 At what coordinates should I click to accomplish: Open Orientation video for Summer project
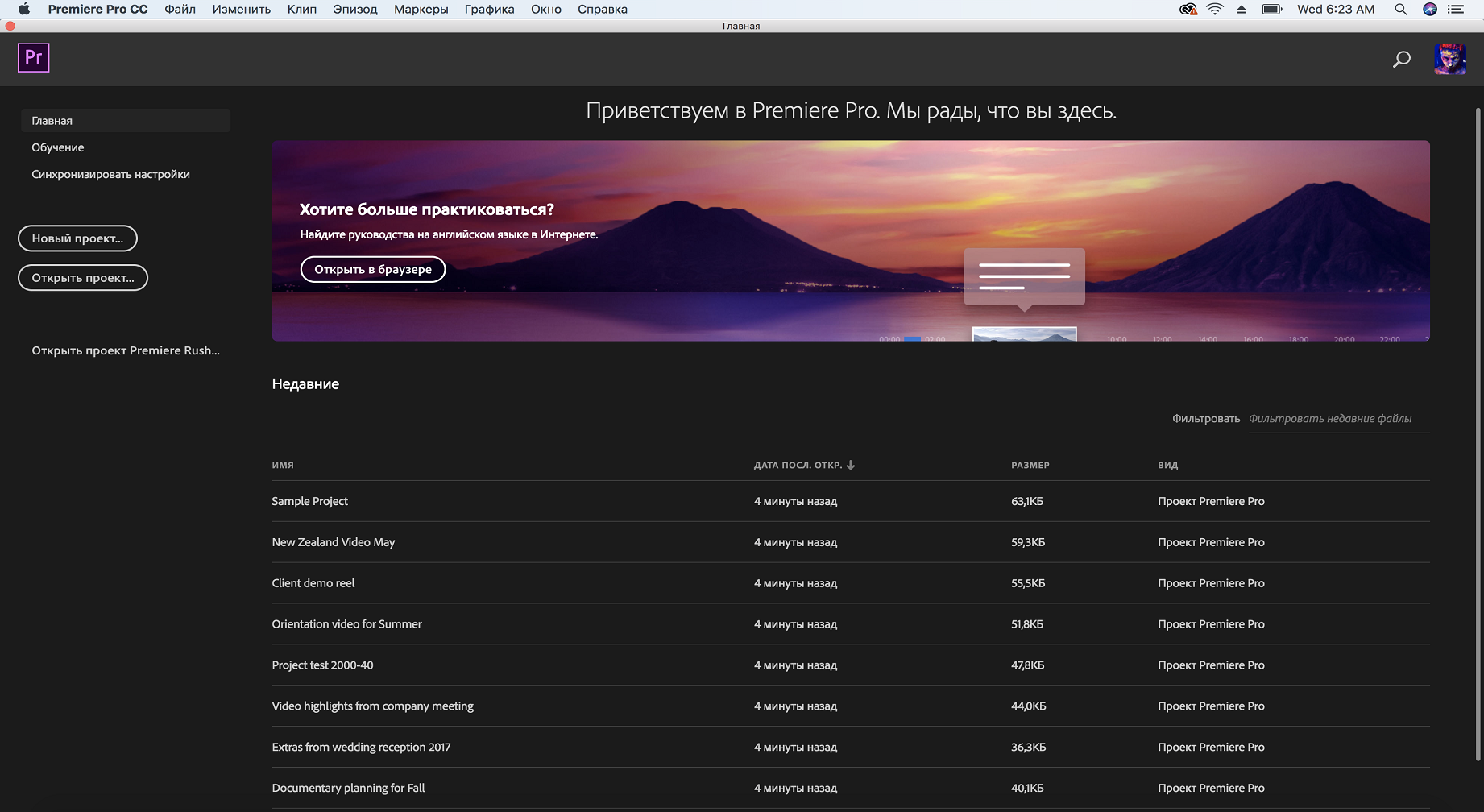tap(851, 624)
